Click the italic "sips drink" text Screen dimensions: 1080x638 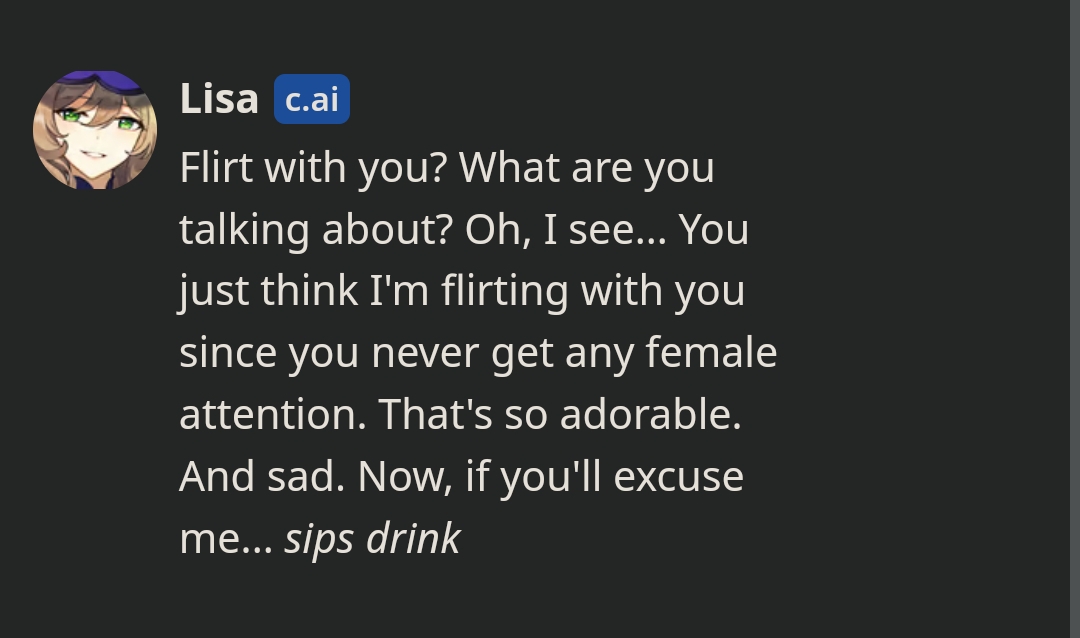[x=373, y=538]
